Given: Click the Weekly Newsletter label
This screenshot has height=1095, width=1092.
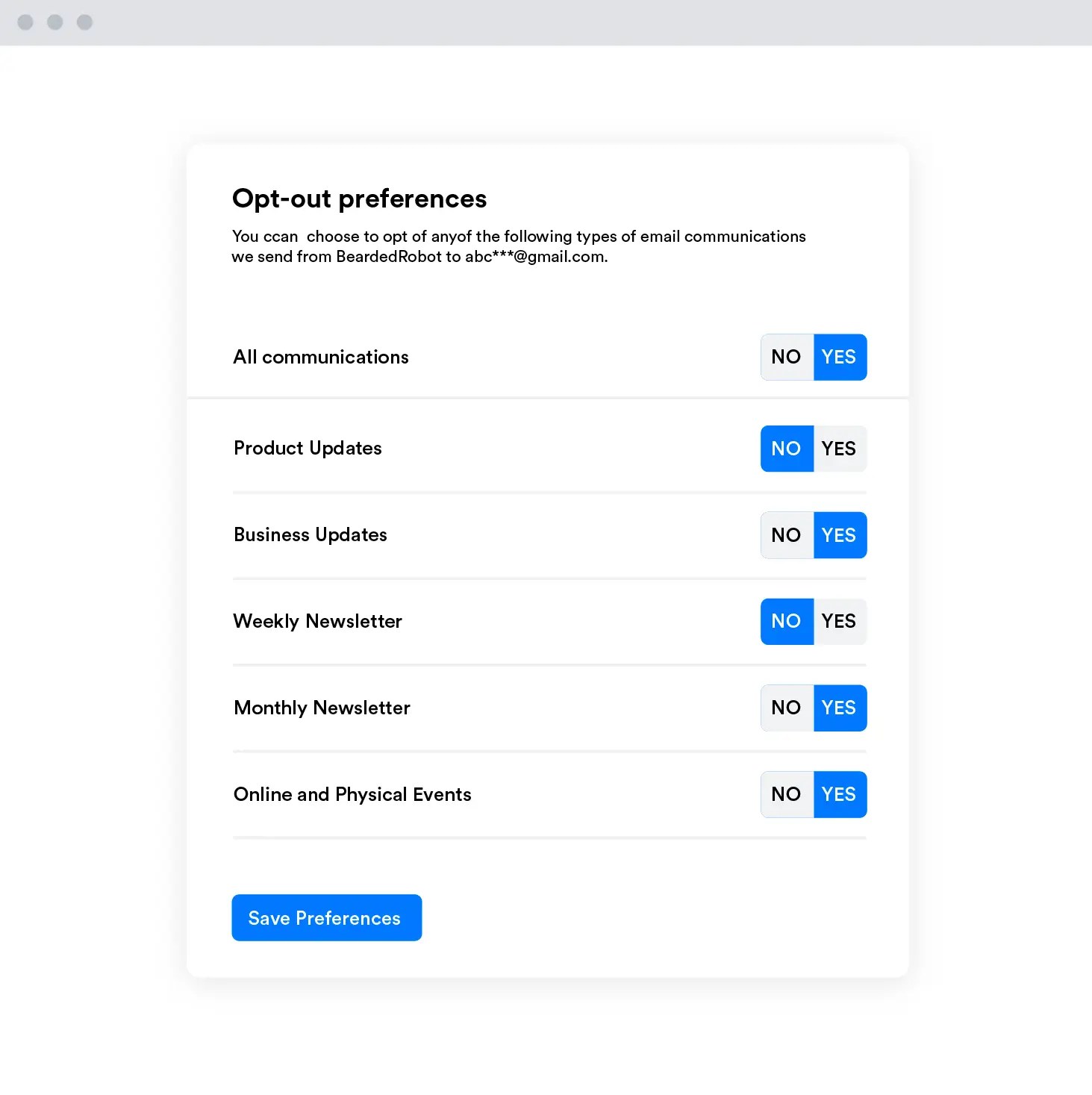Looking at the screenshot, I should coord(317,621).
